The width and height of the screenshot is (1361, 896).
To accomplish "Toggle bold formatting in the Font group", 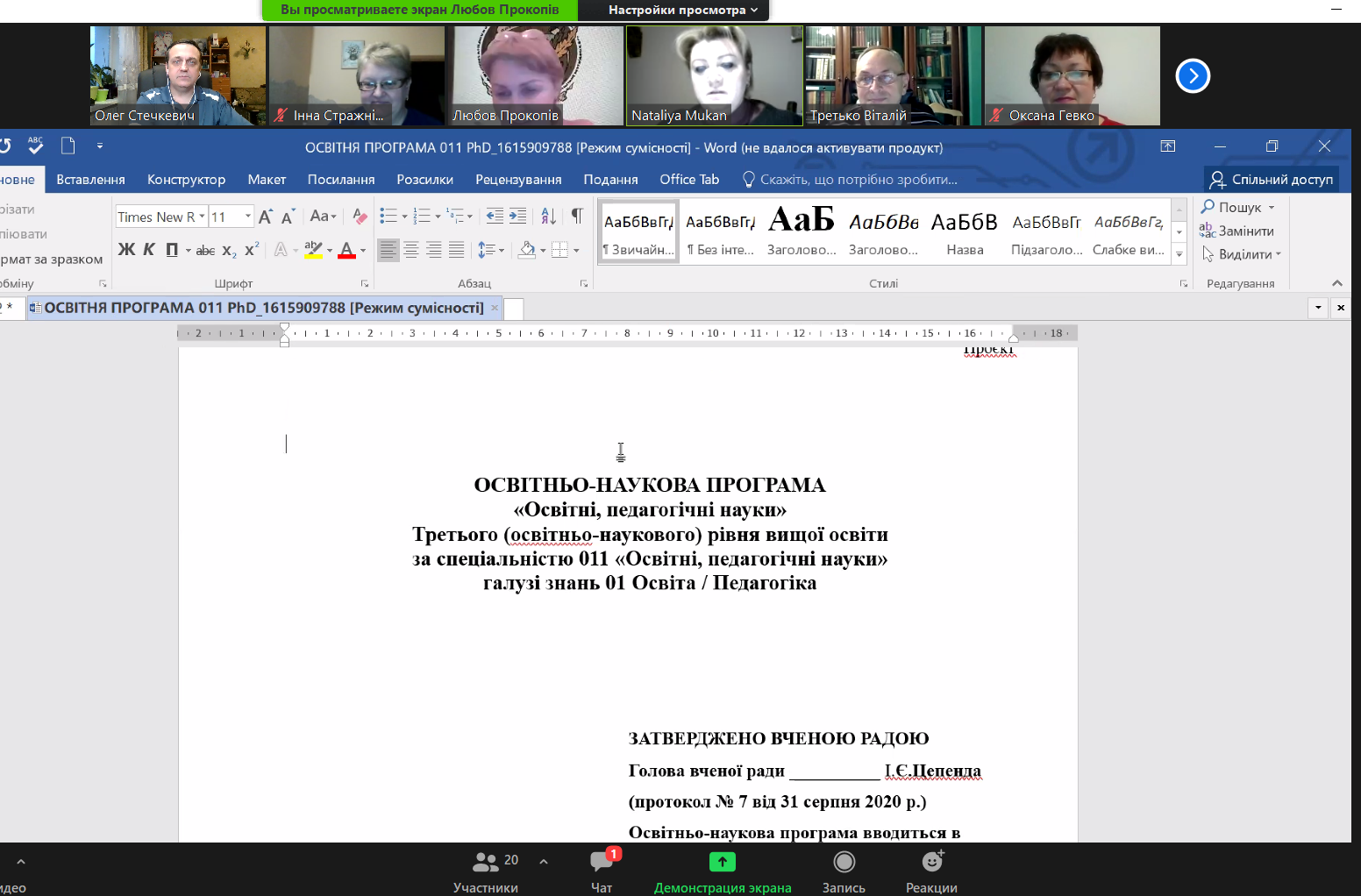I will [x=126, y=250].
